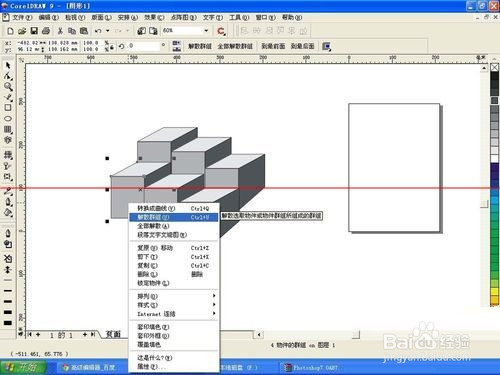Image resolution: width=500 pixels, height=375 pixels.
Task: Select the Graph Paper grid tool
Action: 8,129
